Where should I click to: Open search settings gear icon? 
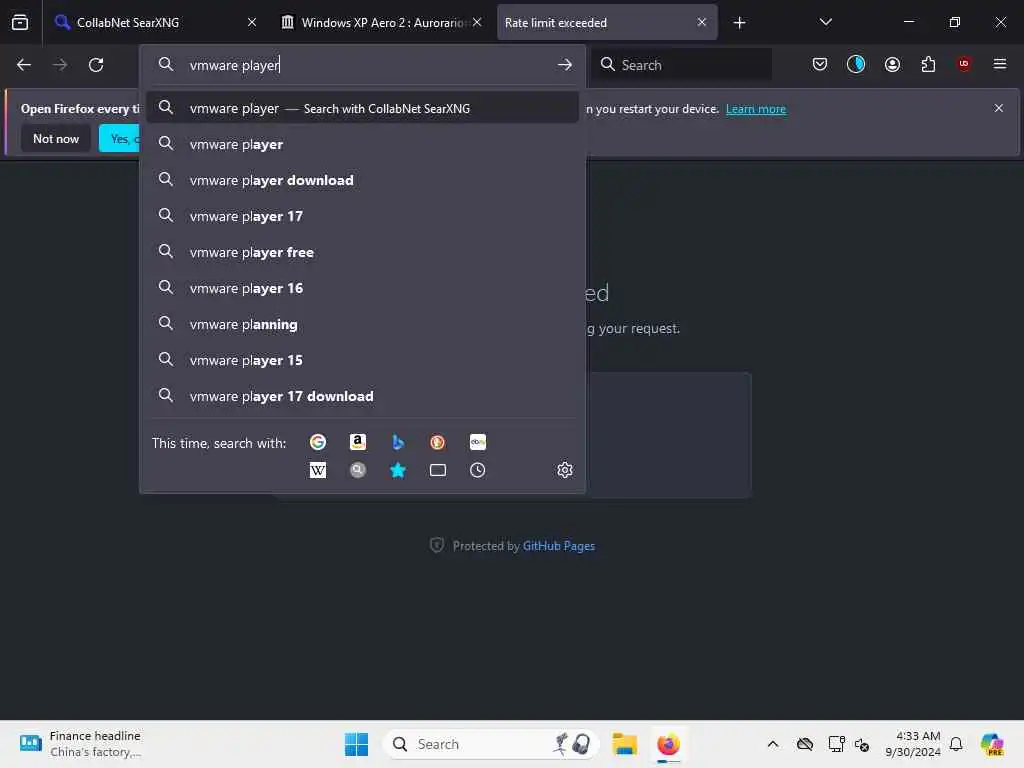[x=565, y=470]
